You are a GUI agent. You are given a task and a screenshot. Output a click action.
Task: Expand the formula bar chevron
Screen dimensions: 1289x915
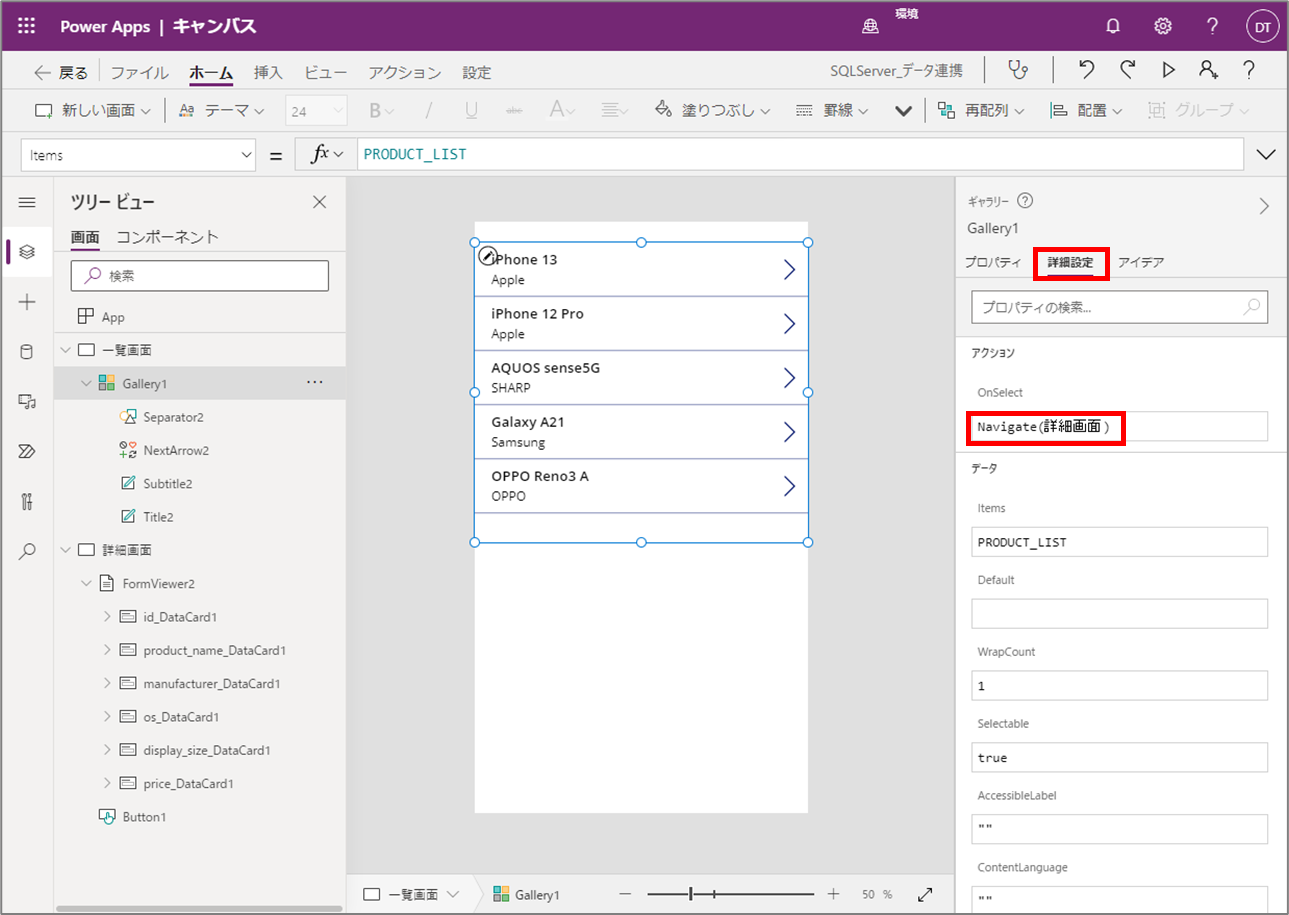[1266, 154]
